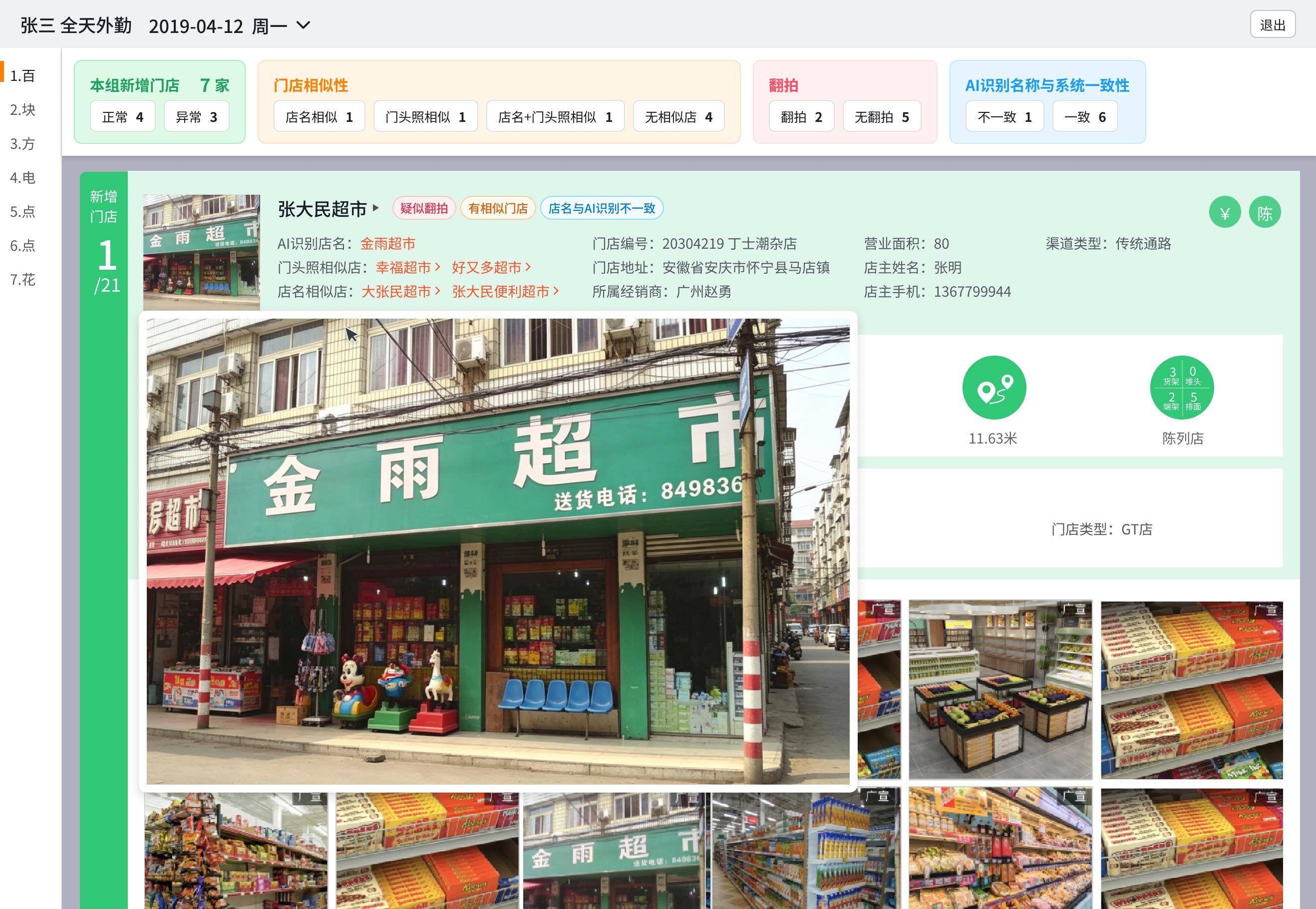1316x909 pixels.
Task: Toggle the 正常 4 filter
Action: pos(122,117)
